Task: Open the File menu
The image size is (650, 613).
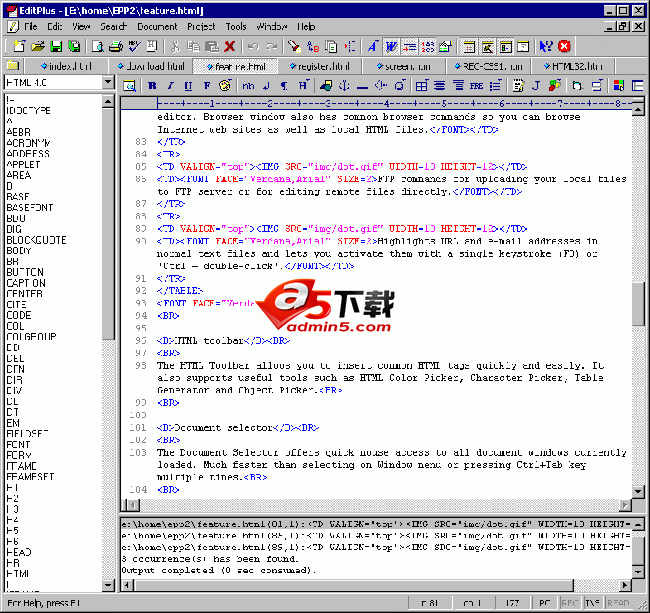Action: (30, 27)
